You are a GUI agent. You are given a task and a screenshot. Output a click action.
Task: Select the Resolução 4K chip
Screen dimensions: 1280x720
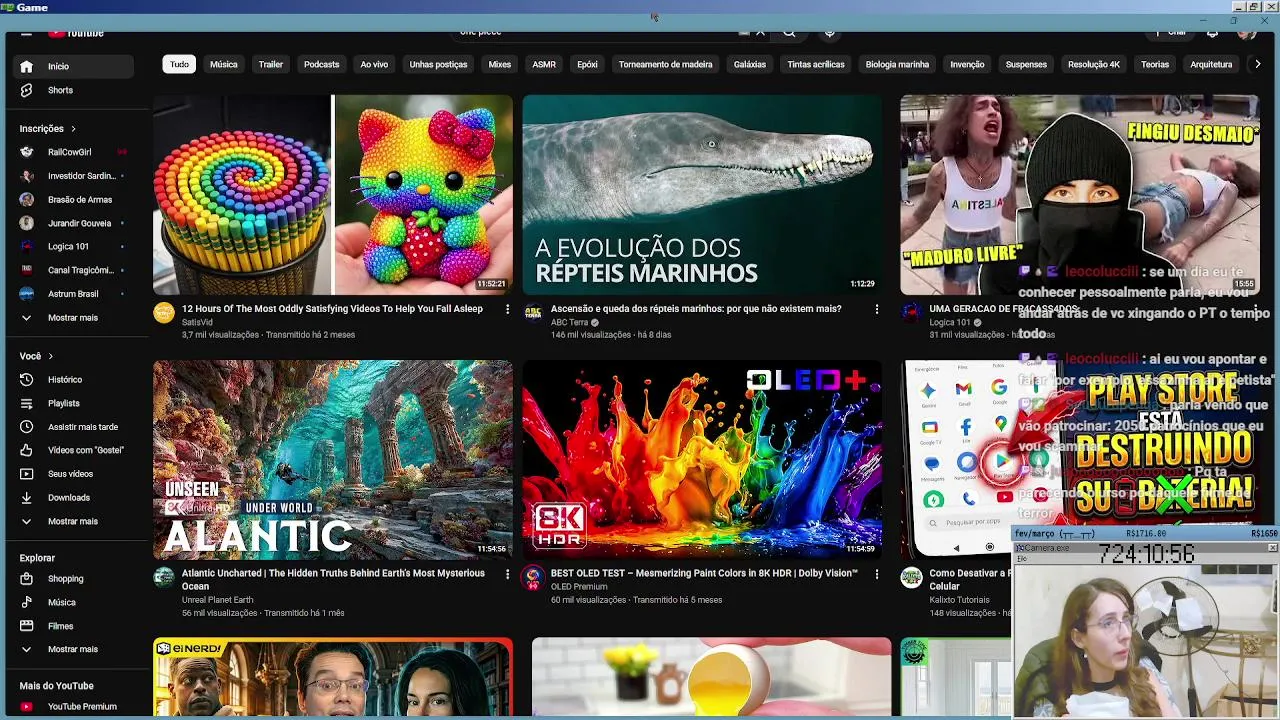(1094, 64)
